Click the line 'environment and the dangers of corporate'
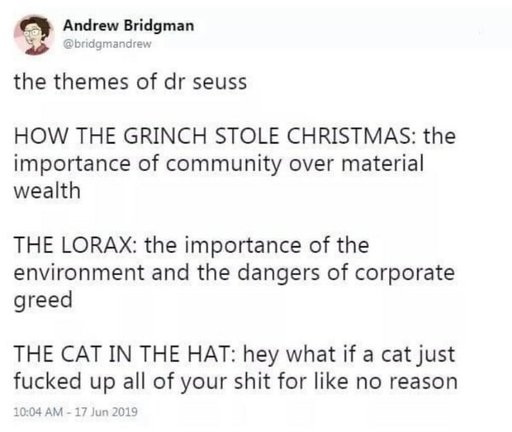 [x=234, y=273]
